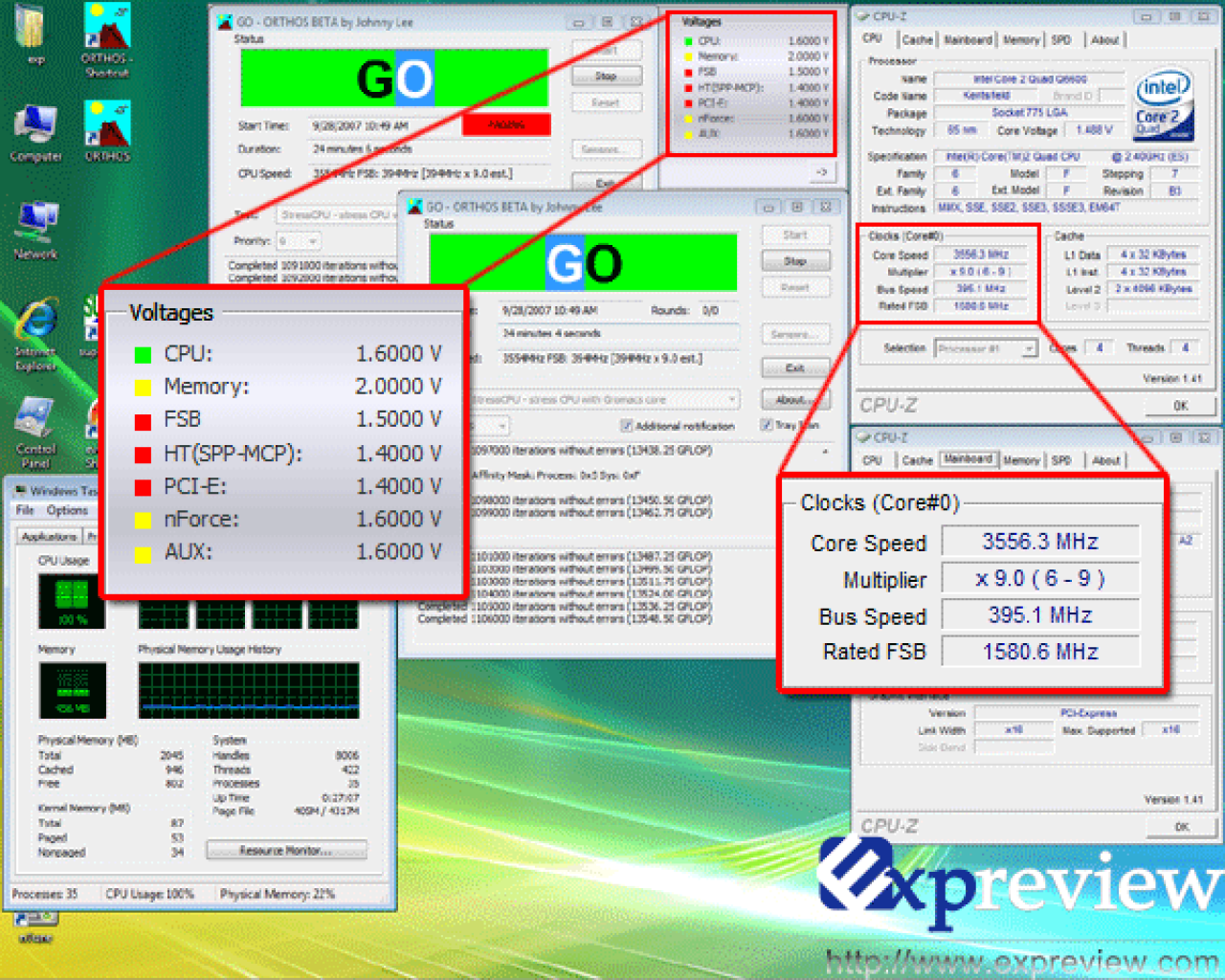Screen dimensions: 1225x980
Task: Click the Intel Core 2 Quad logo in CPU-Z
Action: 1162,103
